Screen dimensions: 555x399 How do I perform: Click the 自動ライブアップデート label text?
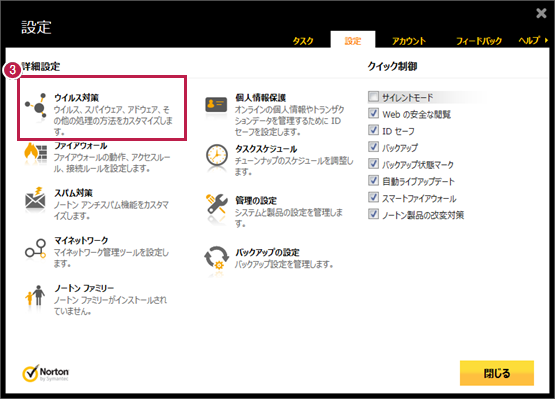click(418, 182)
